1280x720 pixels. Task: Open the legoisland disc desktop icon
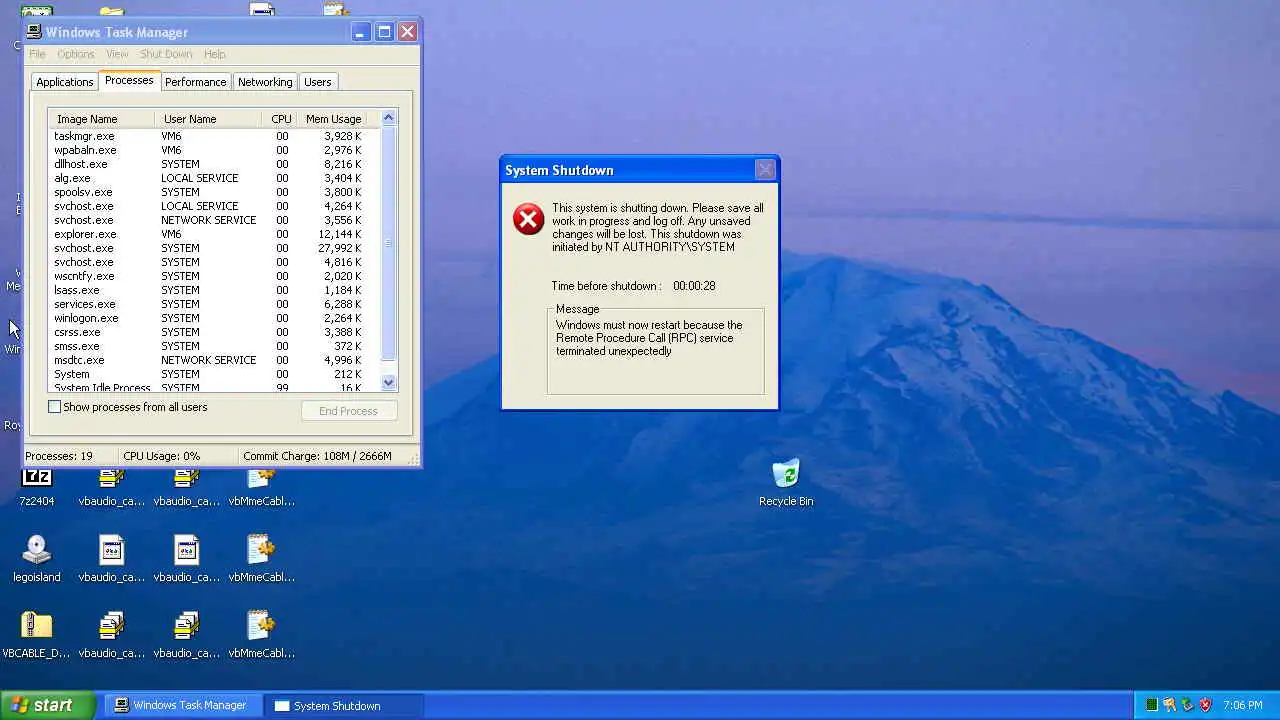[x=37, y=559]
